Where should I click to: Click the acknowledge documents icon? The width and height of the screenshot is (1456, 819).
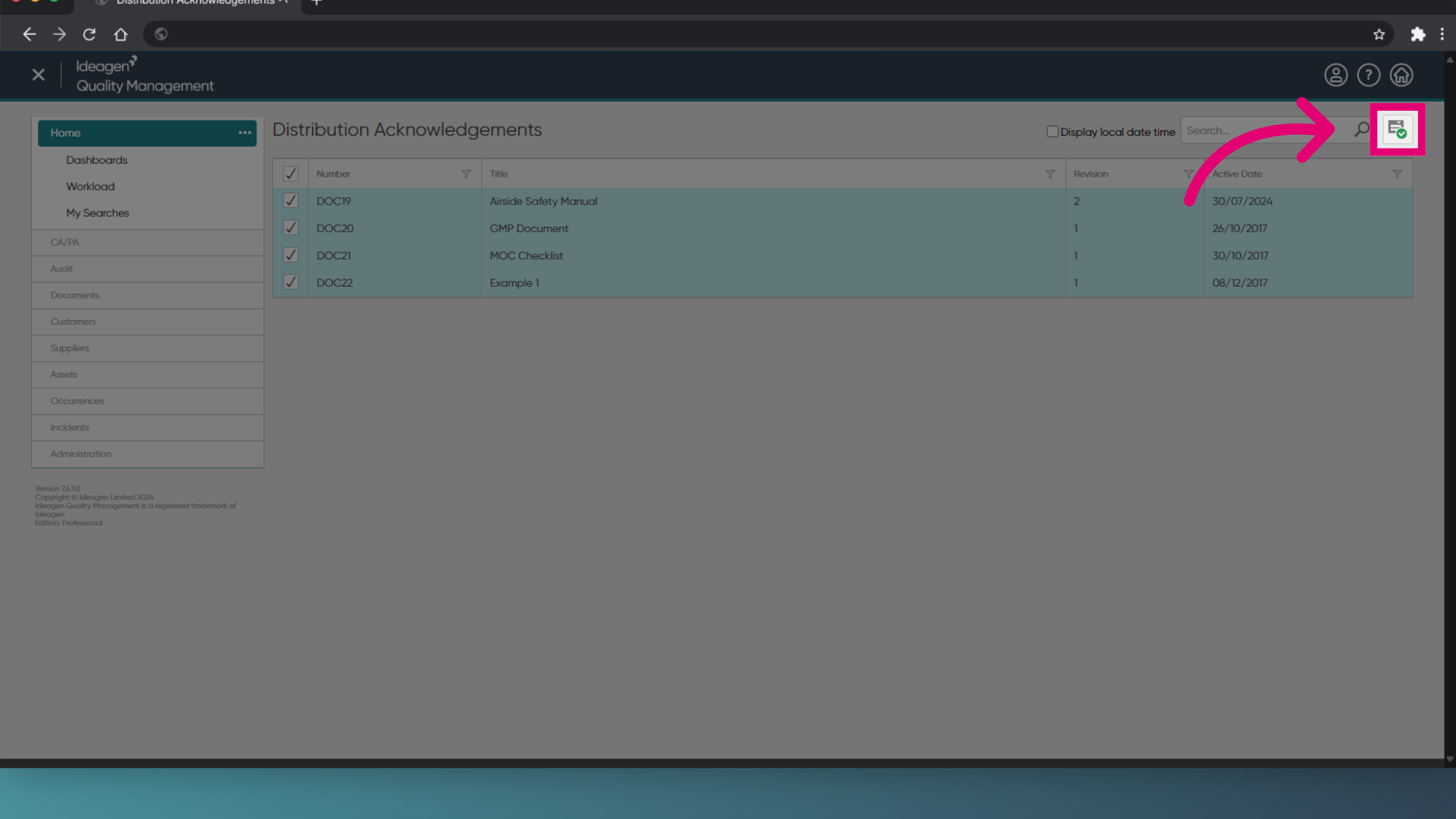[1397, 130]
